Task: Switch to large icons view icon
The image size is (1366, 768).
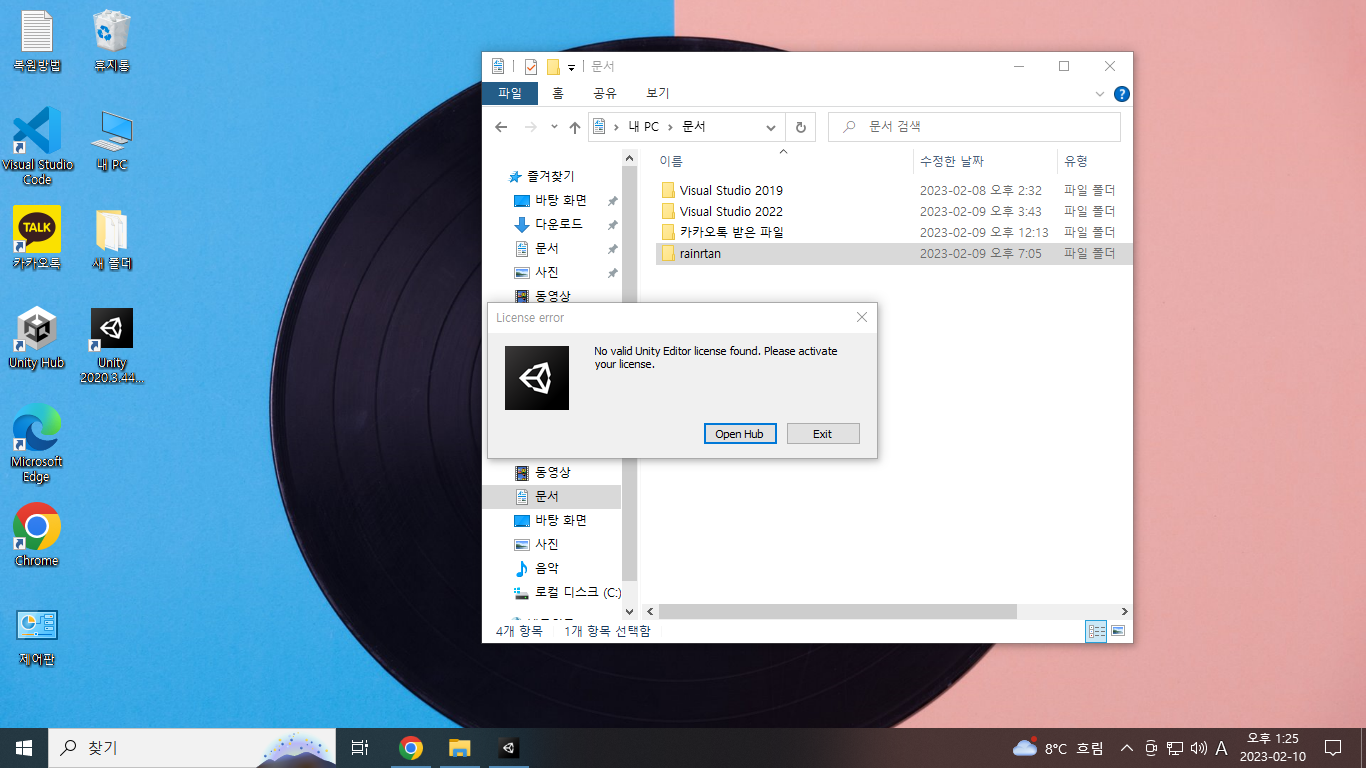Action: [1118, 631]
